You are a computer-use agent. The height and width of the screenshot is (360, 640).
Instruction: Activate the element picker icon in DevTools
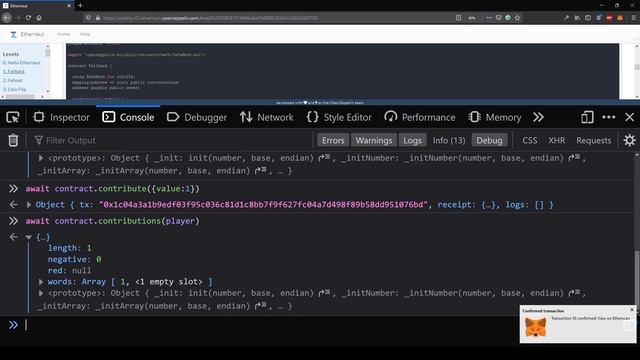[x=13, y=118]
